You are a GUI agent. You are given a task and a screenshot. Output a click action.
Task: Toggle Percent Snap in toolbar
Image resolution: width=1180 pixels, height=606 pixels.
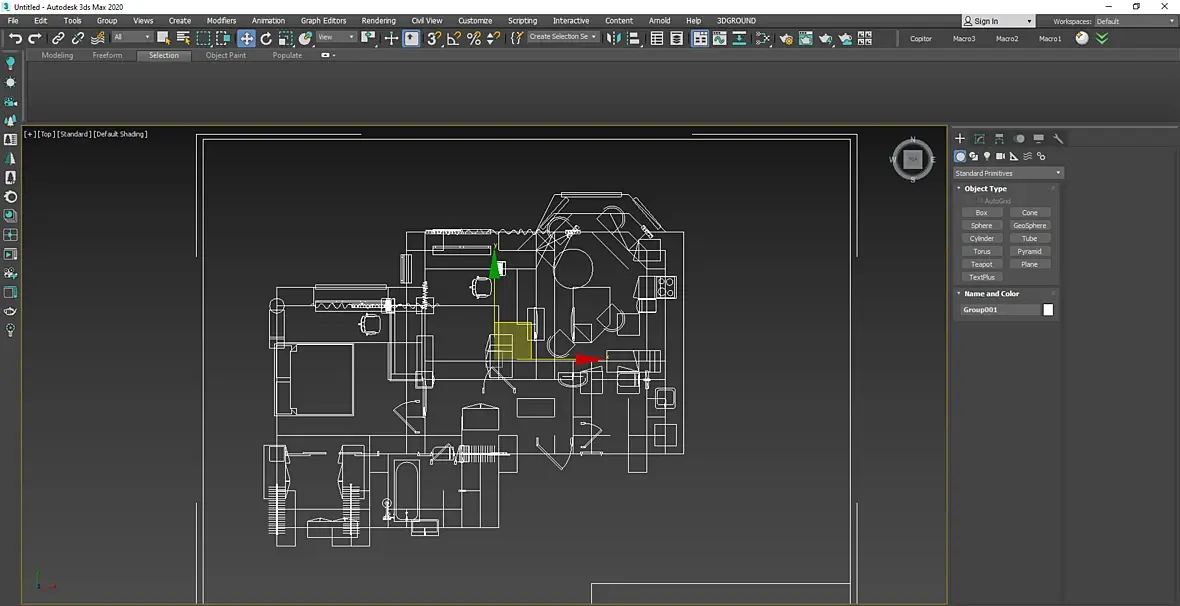[474, 38]
